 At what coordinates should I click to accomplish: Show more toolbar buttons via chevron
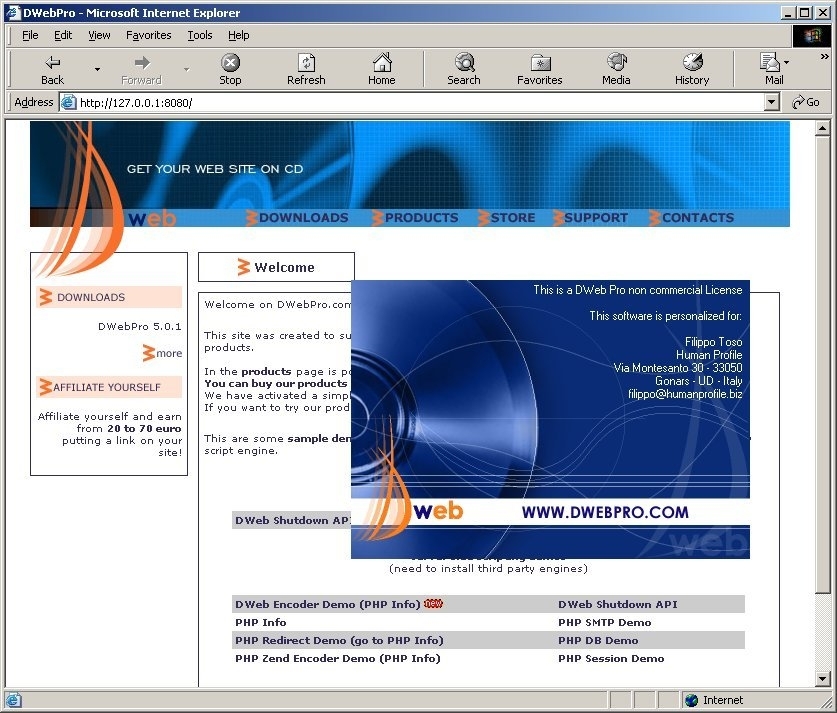click(825, 56)
